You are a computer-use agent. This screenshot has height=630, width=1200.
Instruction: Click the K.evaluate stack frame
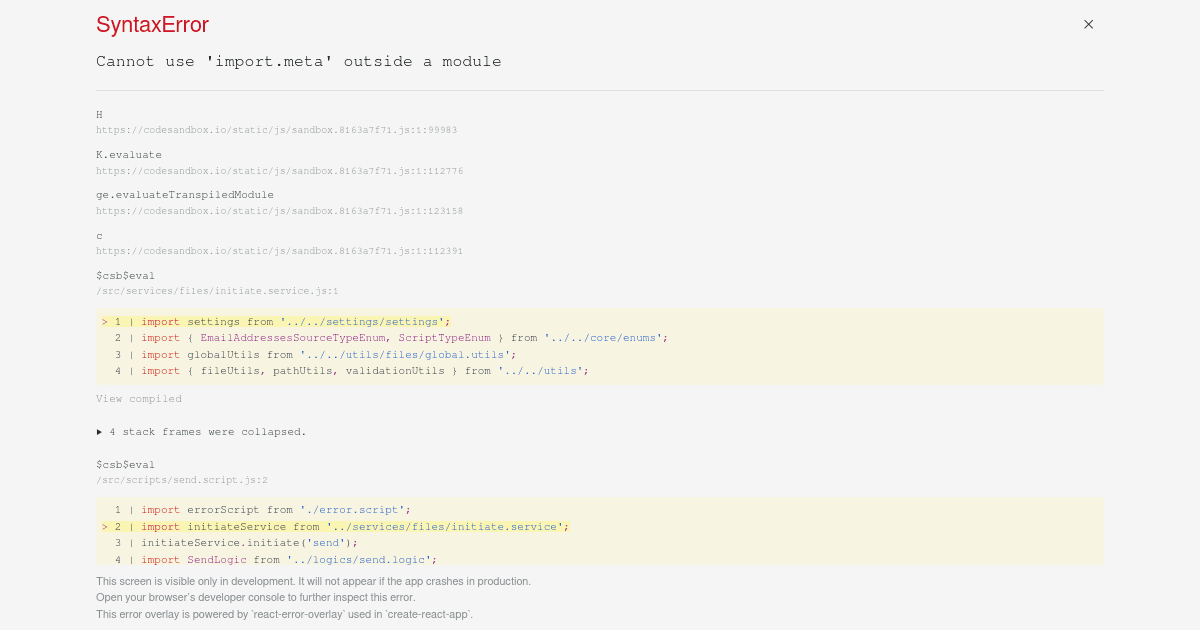coord(128,154)
